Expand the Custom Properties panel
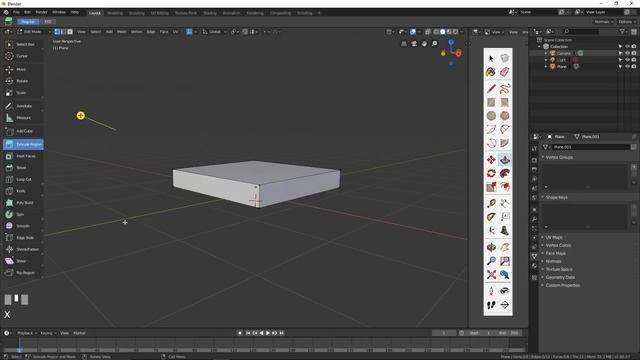This screenshot has height=360, width=640. click(x=562, y=285)
